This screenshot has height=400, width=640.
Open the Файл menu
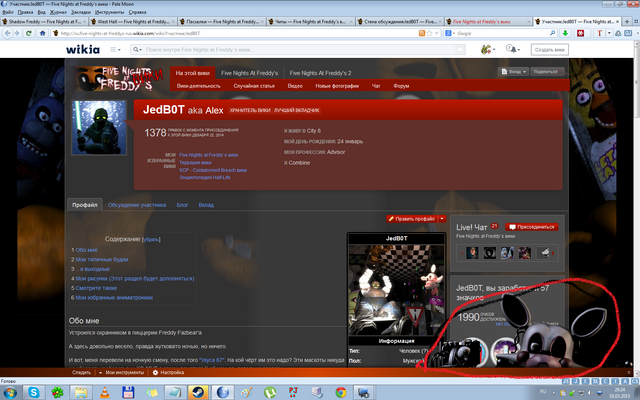[8, 12]
